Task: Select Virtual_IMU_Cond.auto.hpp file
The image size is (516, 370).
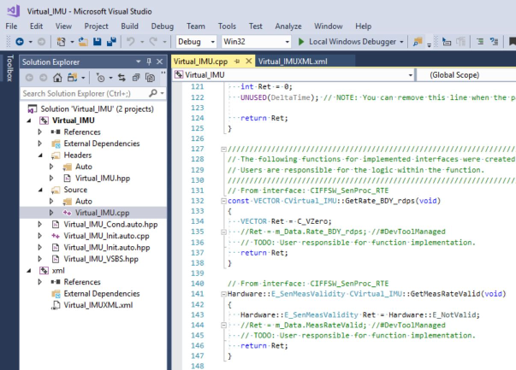Action: tap(110, 224)
